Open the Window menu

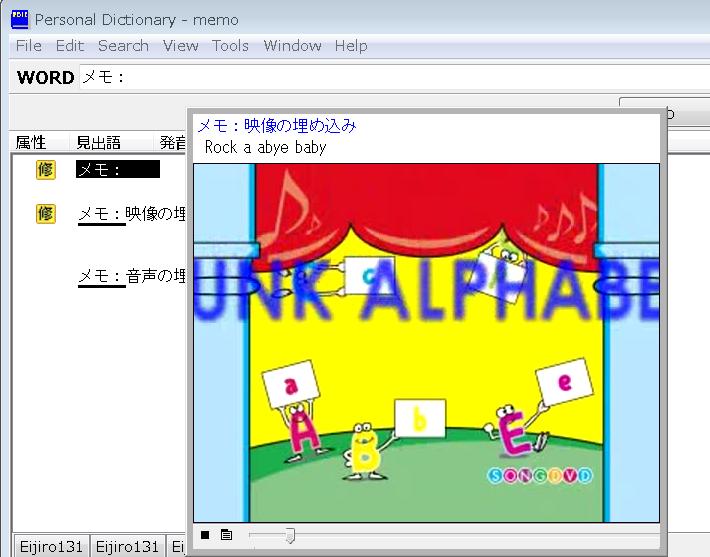292,46
